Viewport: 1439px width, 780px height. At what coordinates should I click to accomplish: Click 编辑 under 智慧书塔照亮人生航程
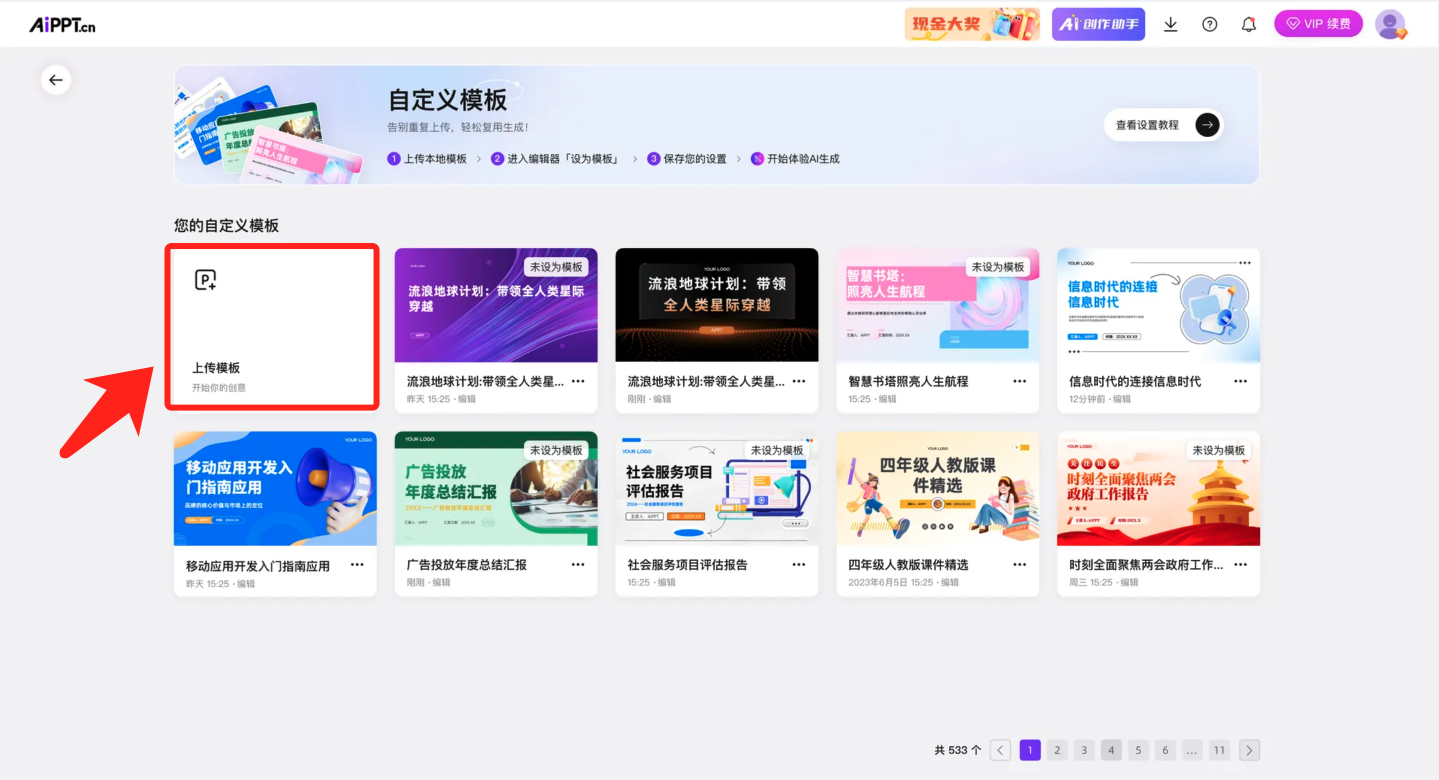coord(886,399)
